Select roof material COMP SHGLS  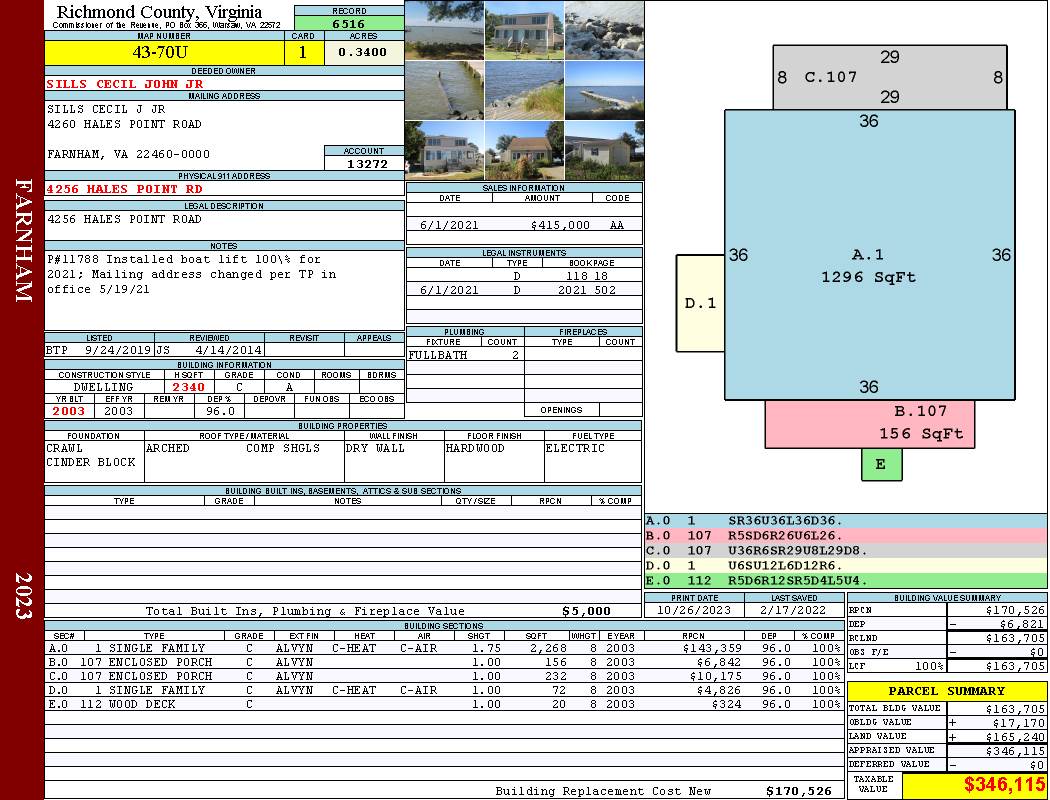(x=283, y=448)
